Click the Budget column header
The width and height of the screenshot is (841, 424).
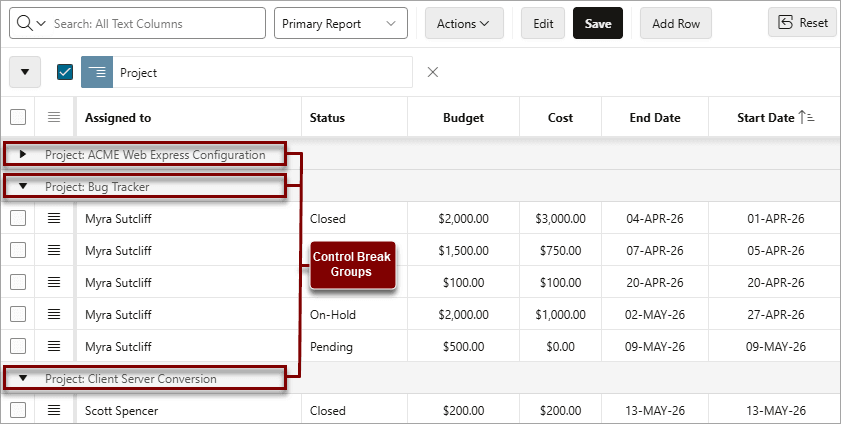[x=463, y=118]
